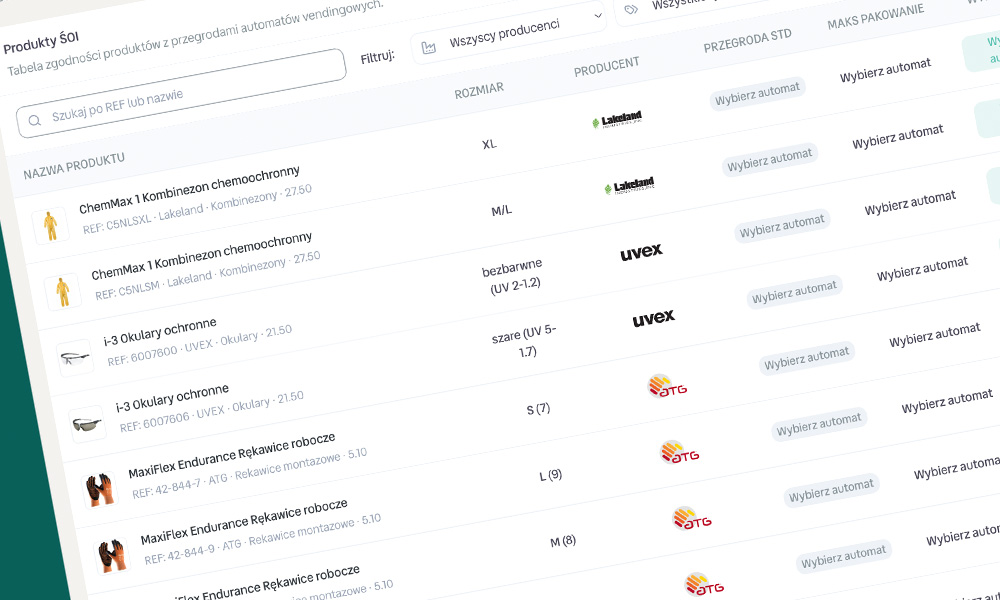
Task: Click Maks pakowanie Wybierz automat, szare row
Action: (922, 269)
